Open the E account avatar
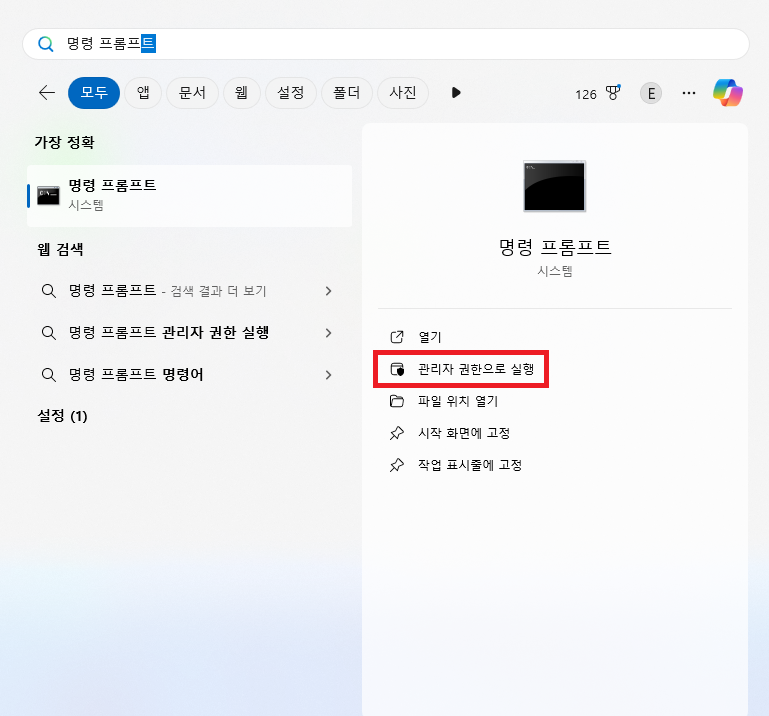 point(651,93)
